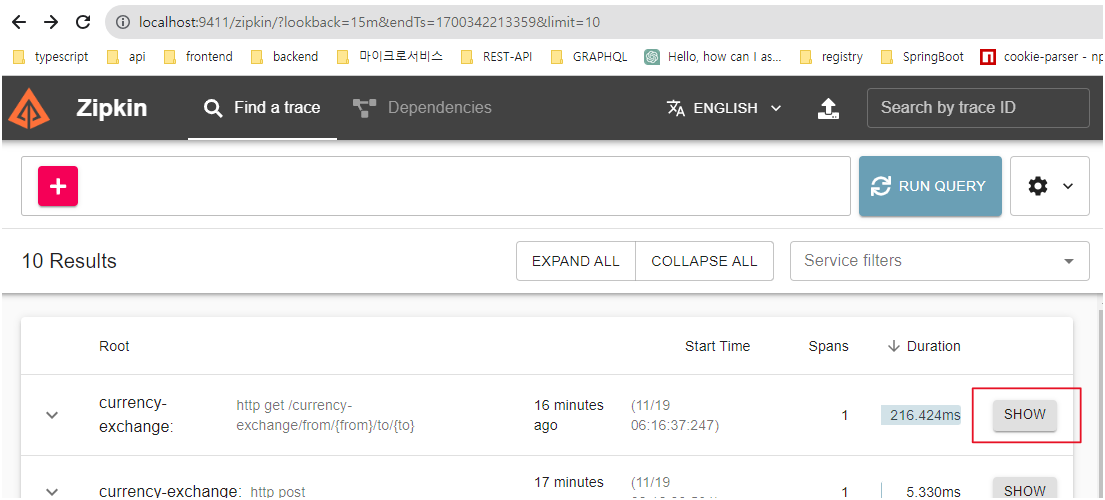Viewport: 1105px width, 500px height.
Task: Open the api bookmark folder
Action: (x=126, y=57)
